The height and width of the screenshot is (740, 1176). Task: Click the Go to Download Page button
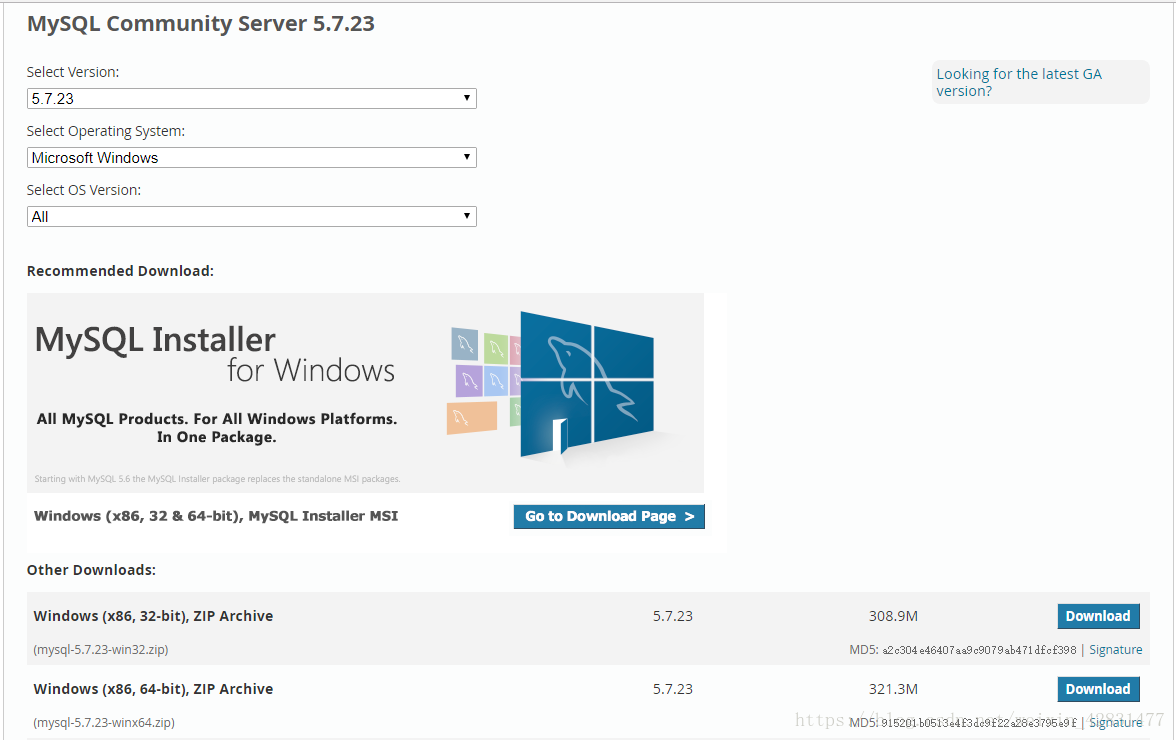[x=609, y=517]
